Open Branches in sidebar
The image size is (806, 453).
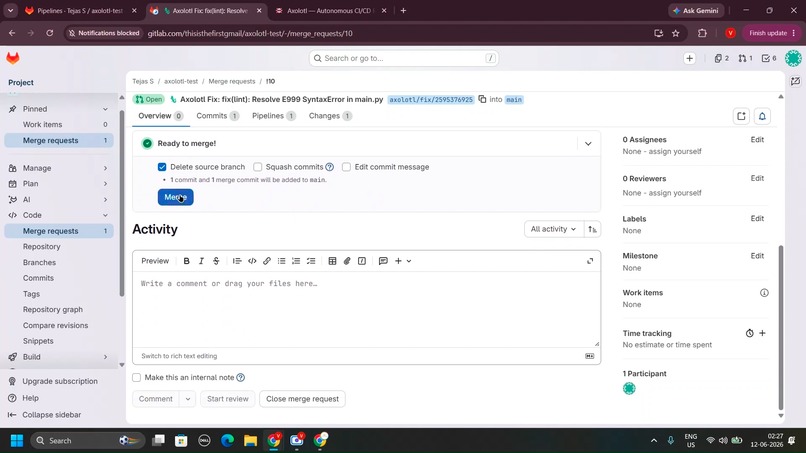(x=39, y=262)
